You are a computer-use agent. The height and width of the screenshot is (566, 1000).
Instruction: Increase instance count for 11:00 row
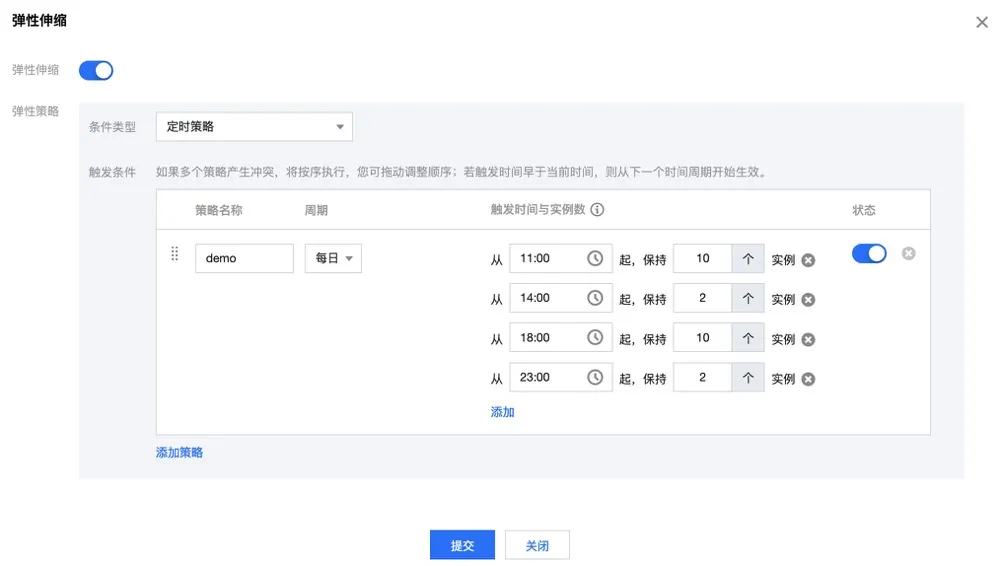point(747,258)
